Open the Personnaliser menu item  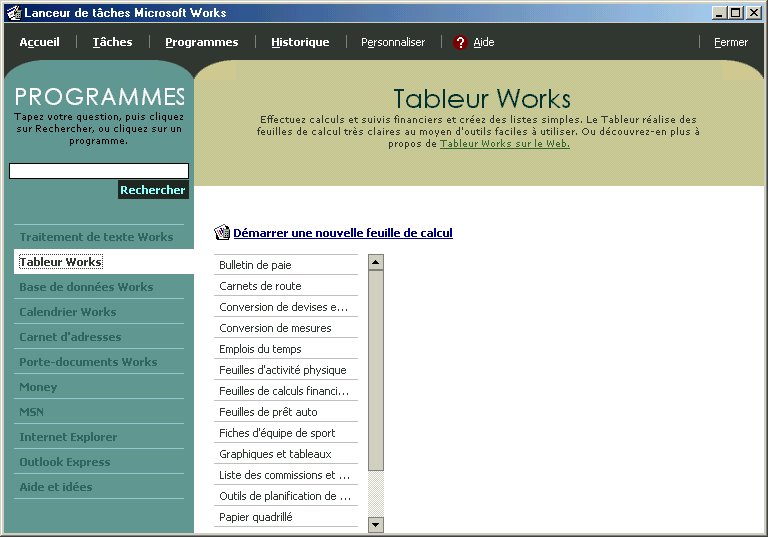click(x=393, y=42)
